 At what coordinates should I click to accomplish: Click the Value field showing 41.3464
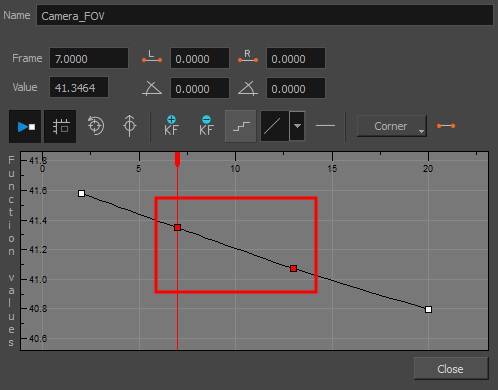pos(79,87)
